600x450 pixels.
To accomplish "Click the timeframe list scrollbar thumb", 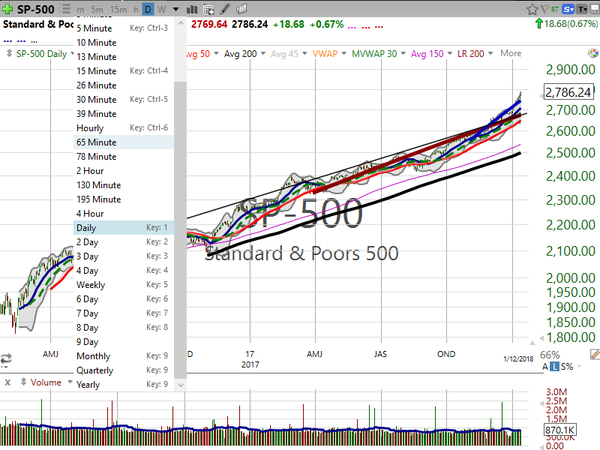I will (180, 230).
